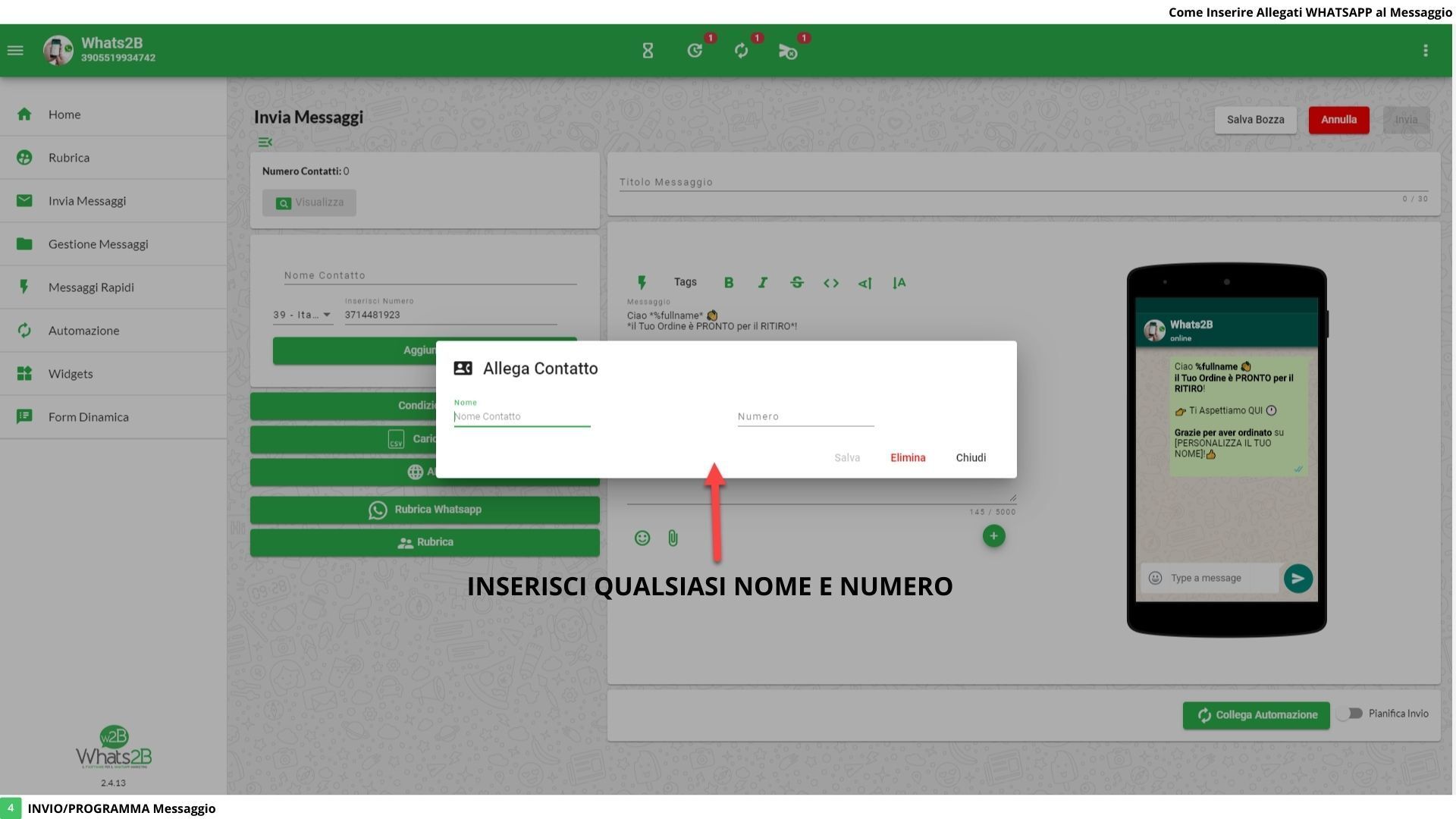Open Invia Messaggi in sidebar
This screenshot has width=1456, height=819.
tap(114, 201)
